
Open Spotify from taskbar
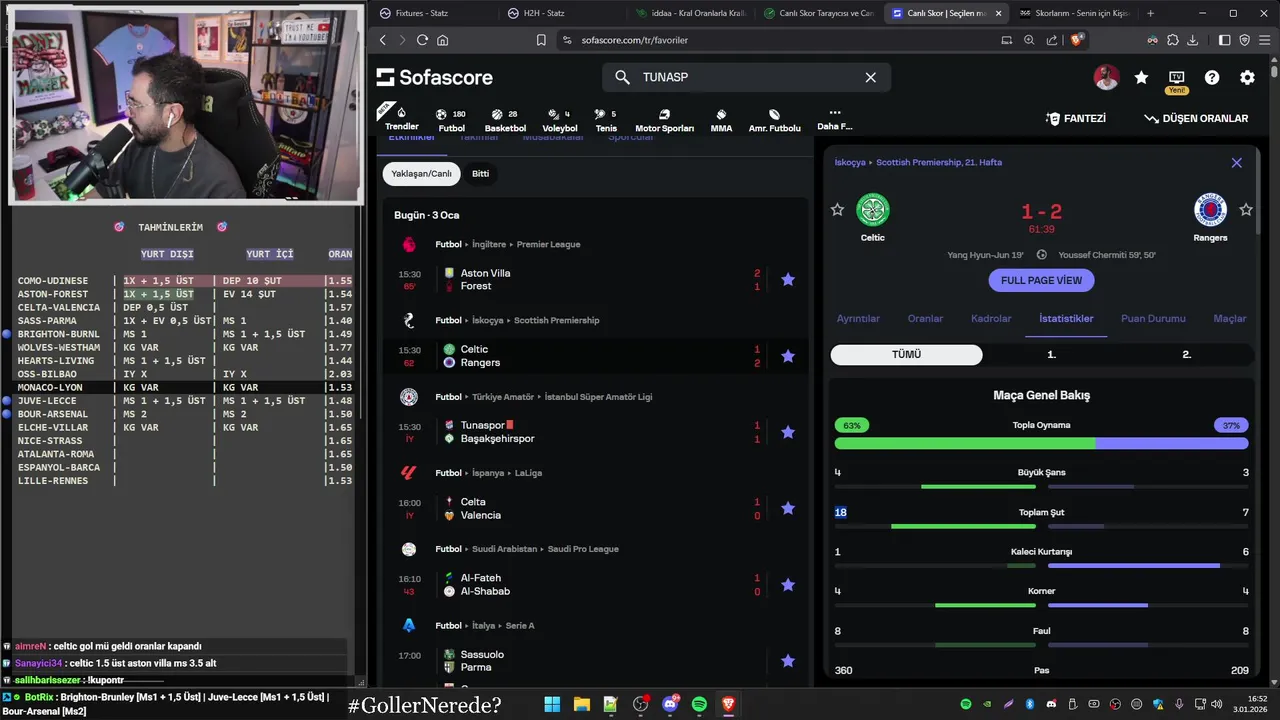(699, 704)
